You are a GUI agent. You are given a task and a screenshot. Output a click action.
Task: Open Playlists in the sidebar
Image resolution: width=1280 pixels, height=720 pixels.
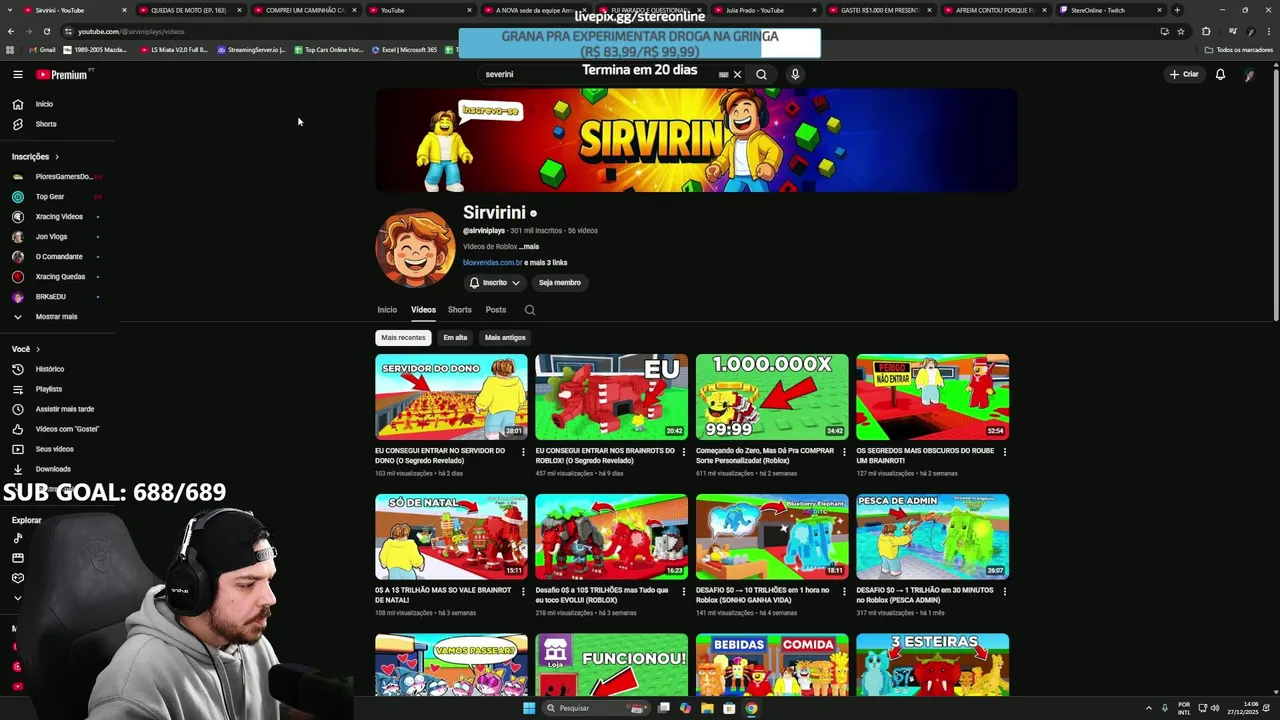point(48,389)
